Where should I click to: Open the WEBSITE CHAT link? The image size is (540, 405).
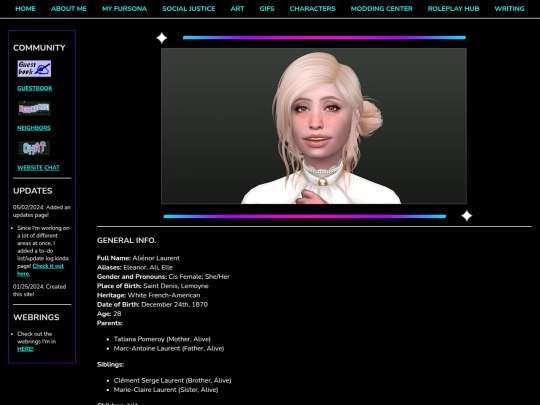(x=38, y=167)
